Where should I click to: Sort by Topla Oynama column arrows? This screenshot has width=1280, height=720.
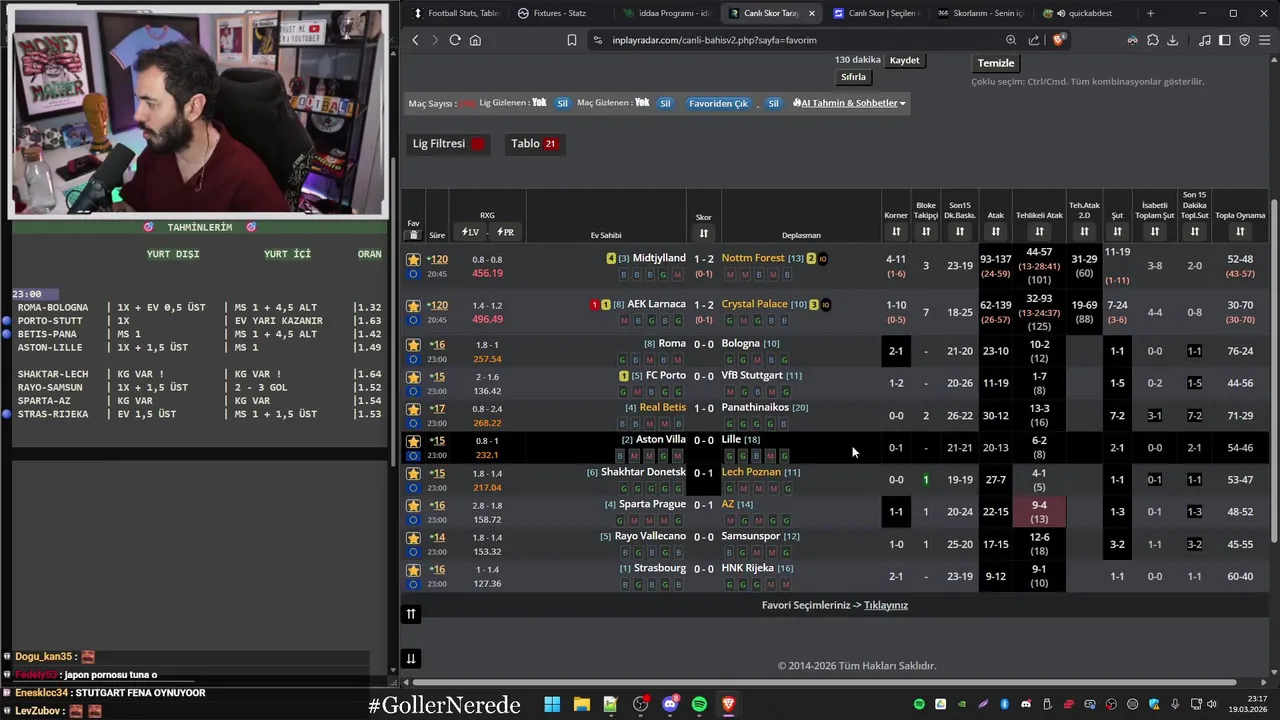click(x=1240, y=232)
